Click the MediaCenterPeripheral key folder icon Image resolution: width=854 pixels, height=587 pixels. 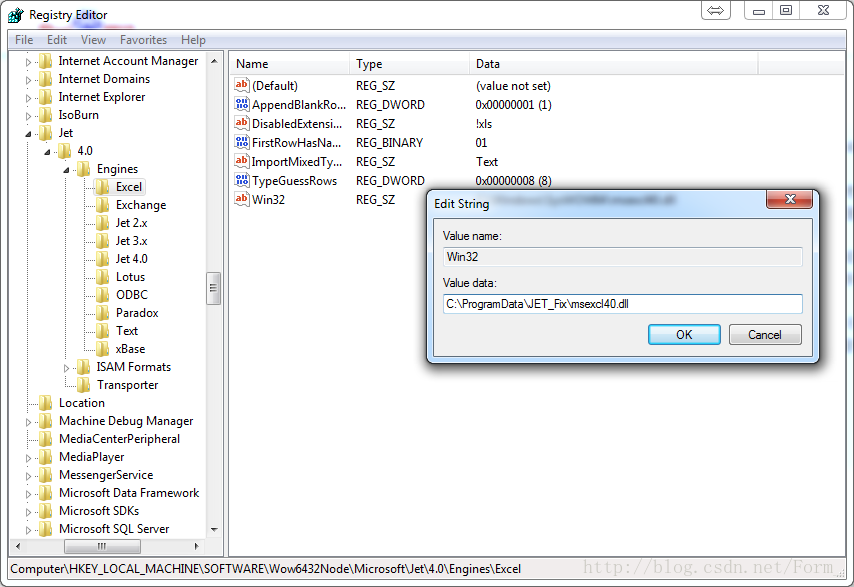click(46, 439)
